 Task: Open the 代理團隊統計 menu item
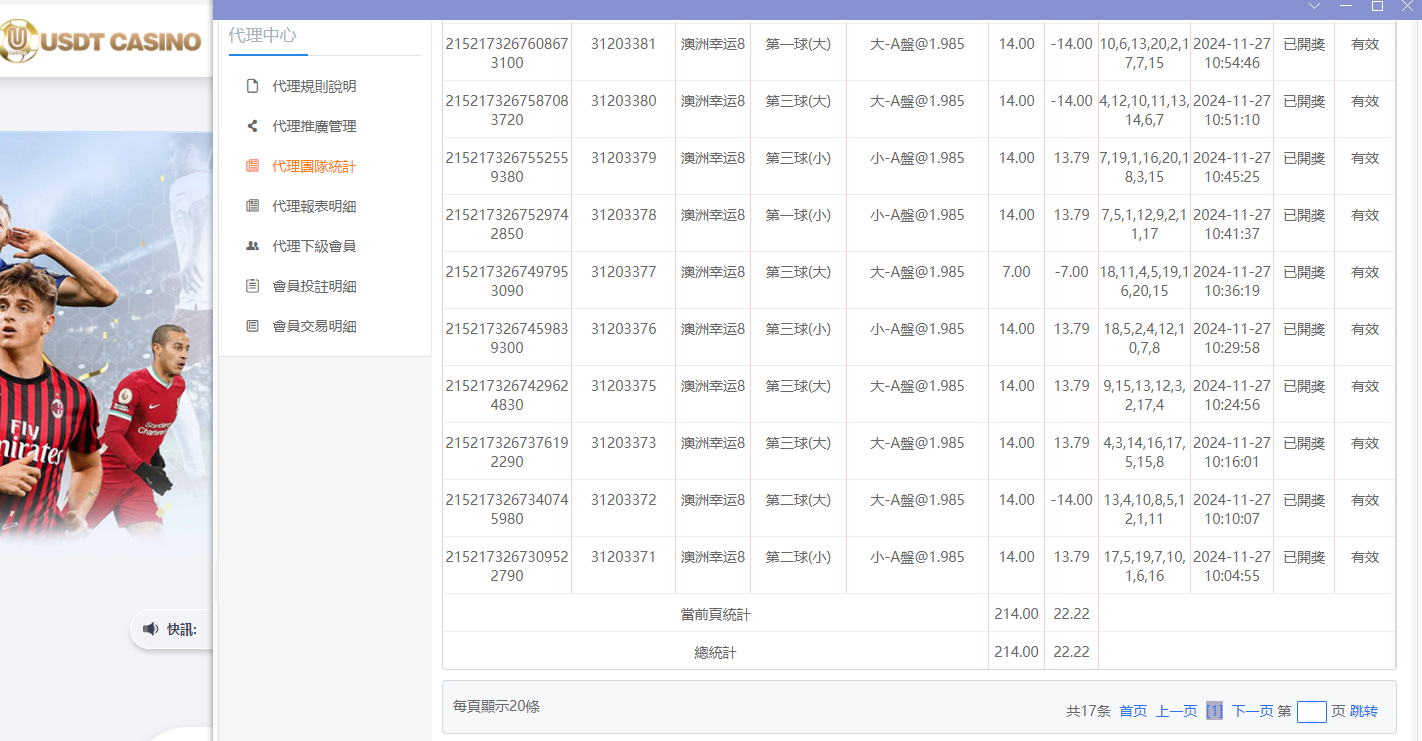tap(314, 167)
